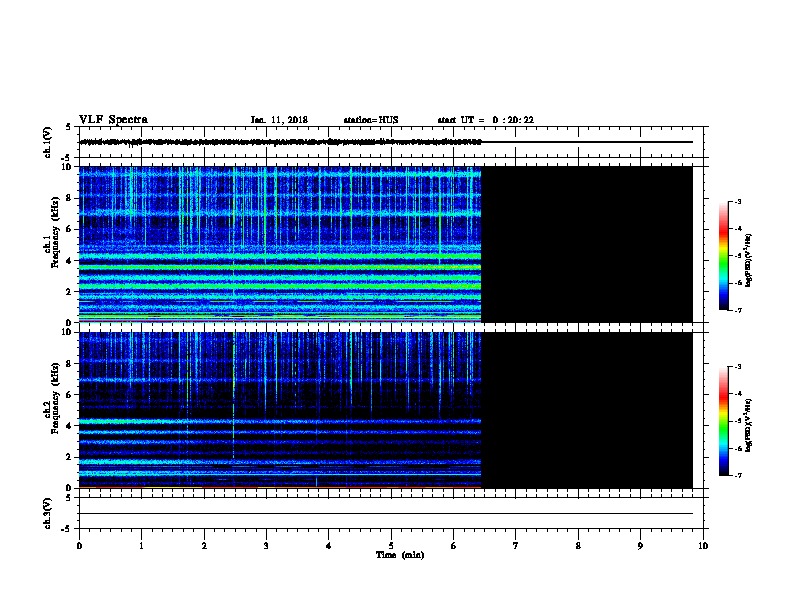
Task: Click the '-7' tick on lower color bar
Action: 738,476
